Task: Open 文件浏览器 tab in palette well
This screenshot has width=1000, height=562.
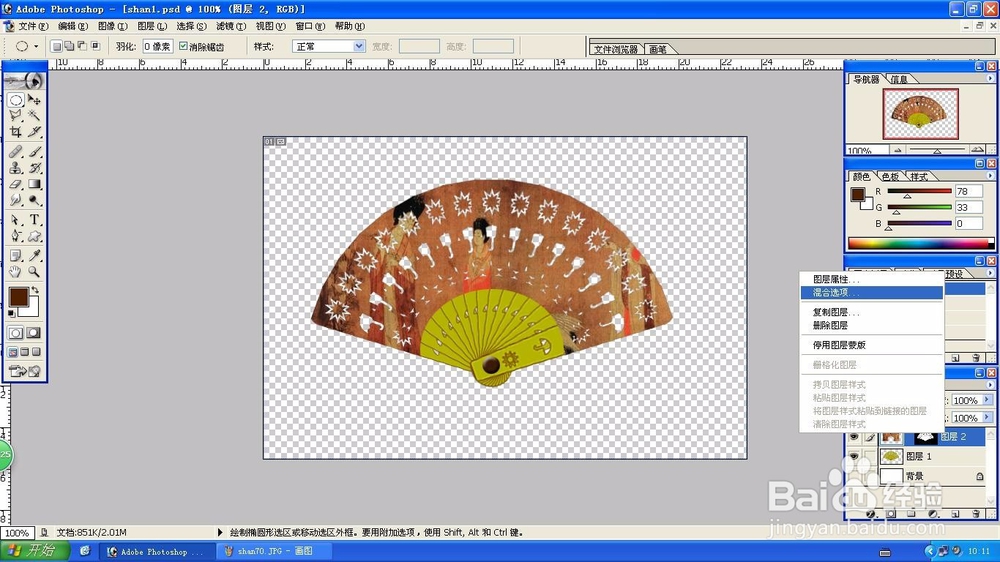Action: pyautogui.click(x=615, y=49)
